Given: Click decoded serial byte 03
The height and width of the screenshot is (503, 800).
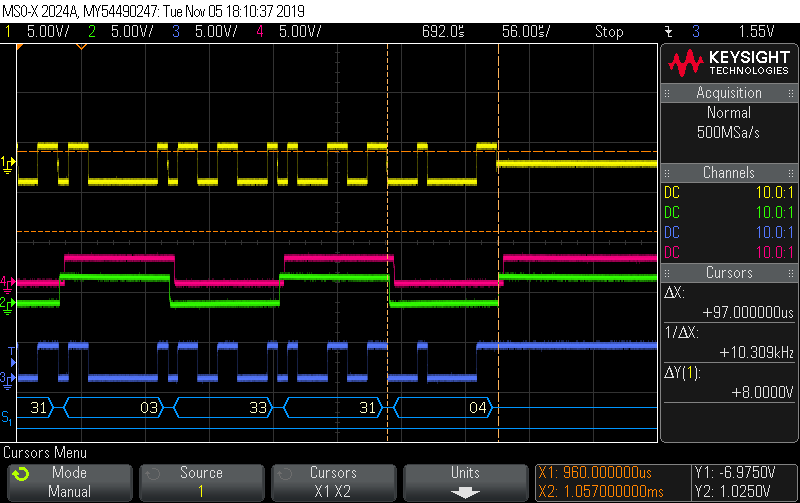Looking at the screenshot, I should tap(149, 408).
